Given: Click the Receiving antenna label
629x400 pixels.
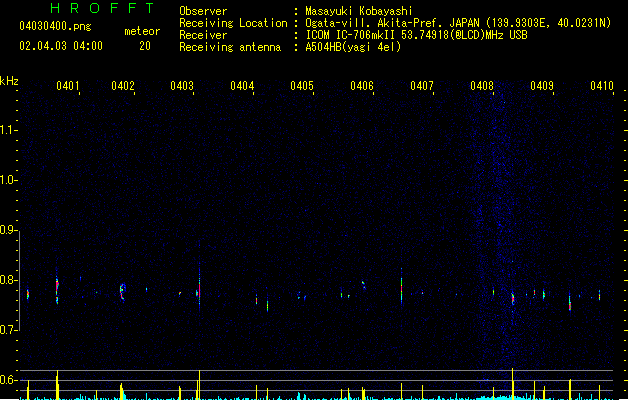Looking at the screenshot, I should point(230,47).
